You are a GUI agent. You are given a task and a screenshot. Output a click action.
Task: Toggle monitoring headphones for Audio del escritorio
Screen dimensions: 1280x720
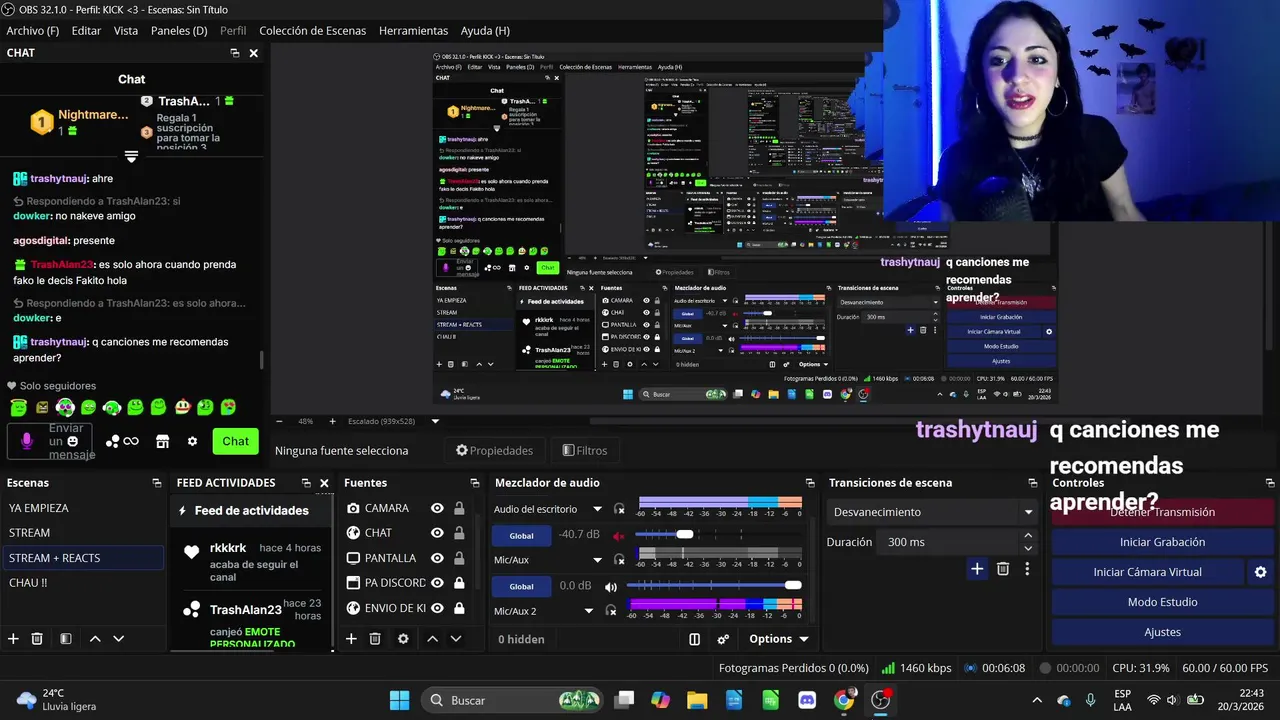[x=619, y=509]
